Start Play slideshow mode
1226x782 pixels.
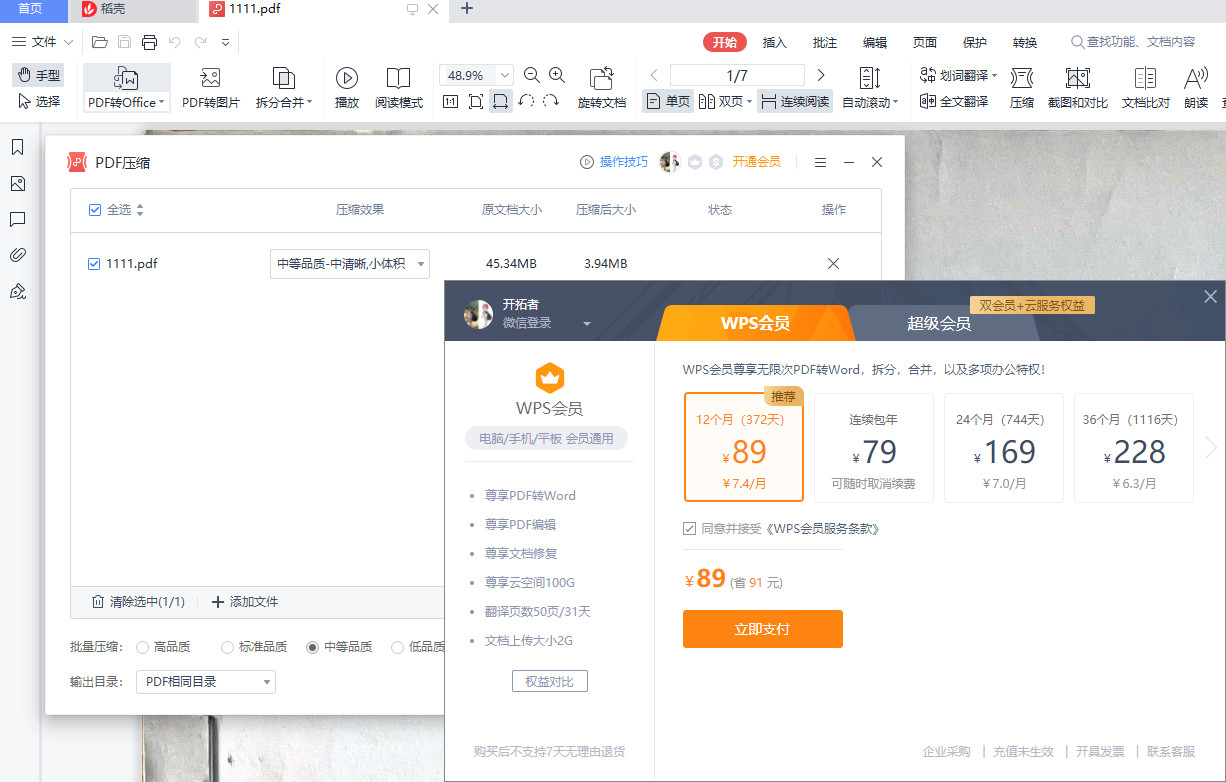[x=347, y=88]
